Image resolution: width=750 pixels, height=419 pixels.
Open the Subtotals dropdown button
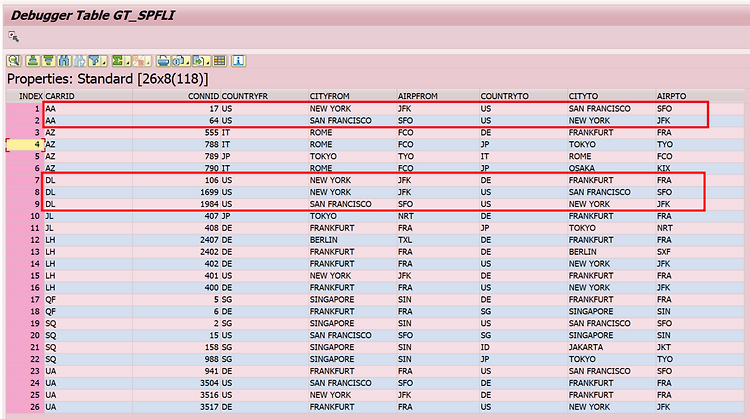tap(142, 61)
